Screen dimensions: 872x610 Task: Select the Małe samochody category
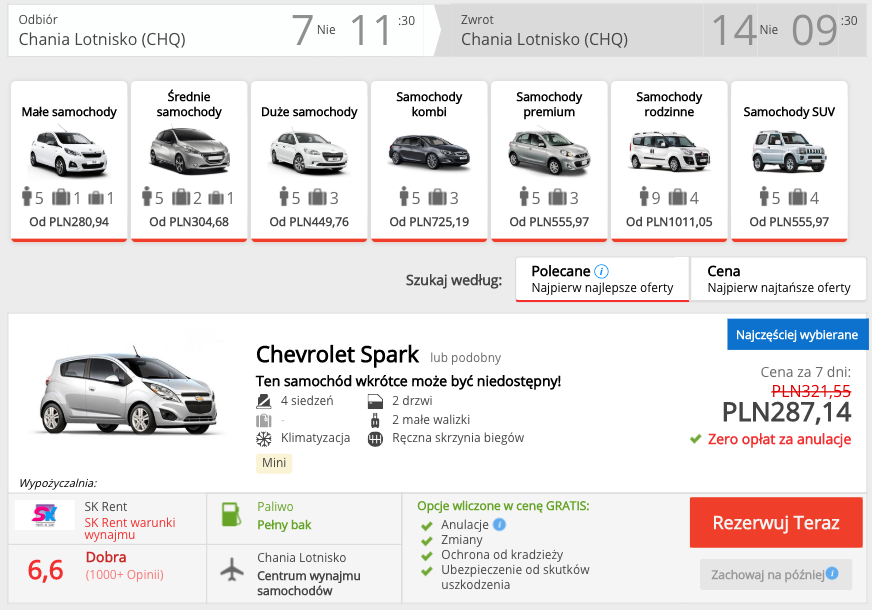point(69,161)
